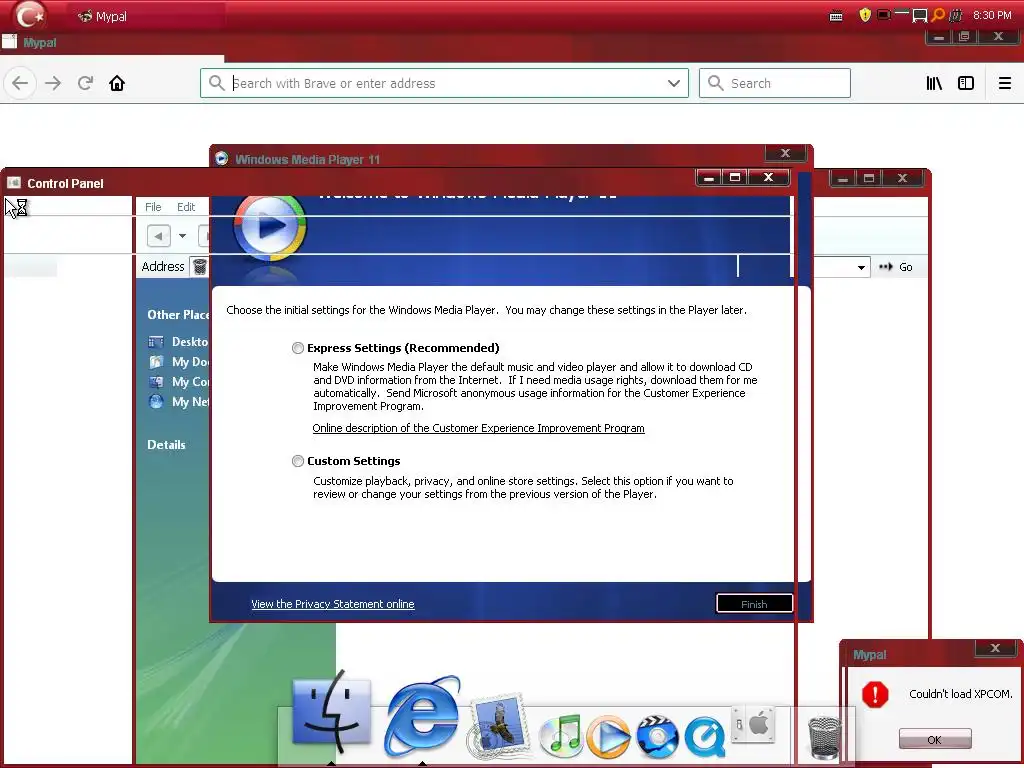Toggle the Mypal sidebar icon
Screen dimensions: 1024x768
tap(966, 84)
